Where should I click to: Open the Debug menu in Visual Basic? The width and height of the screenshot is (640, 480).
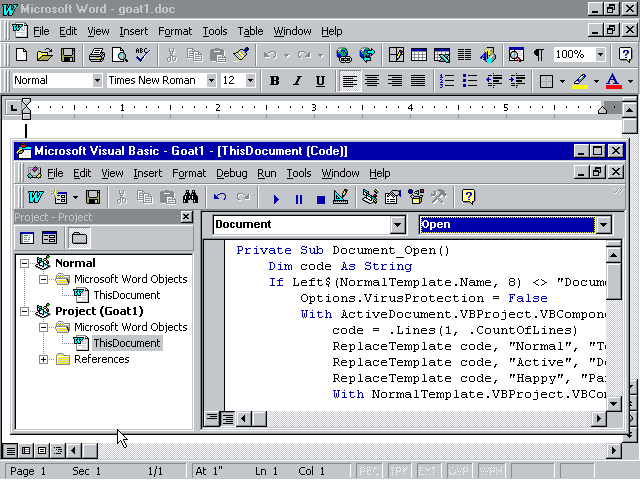click(x=231, y=173)
